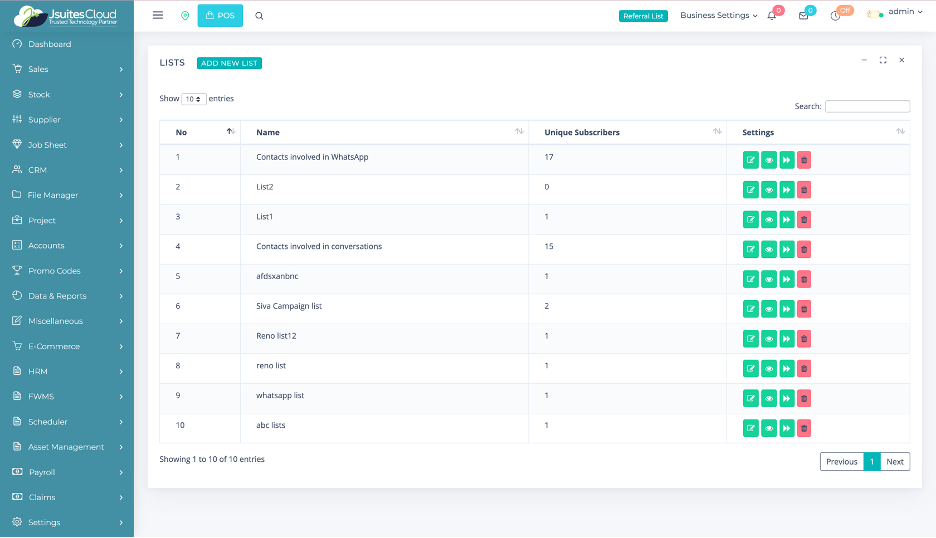
Task: Open Business Settings dropdown
Action: click(x=718, y=16)
